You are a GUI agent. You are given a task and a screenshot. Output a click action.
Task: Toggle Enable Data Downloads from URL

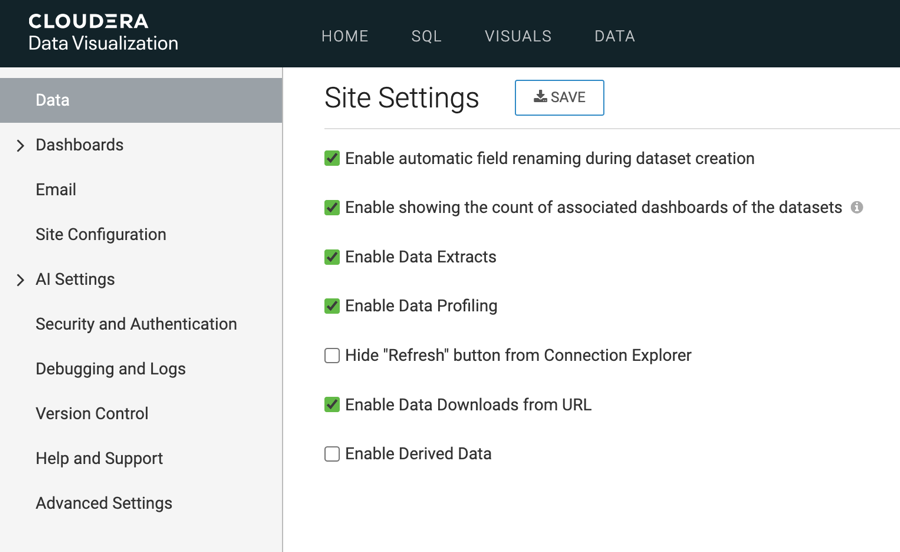click(x=332, y=405)
